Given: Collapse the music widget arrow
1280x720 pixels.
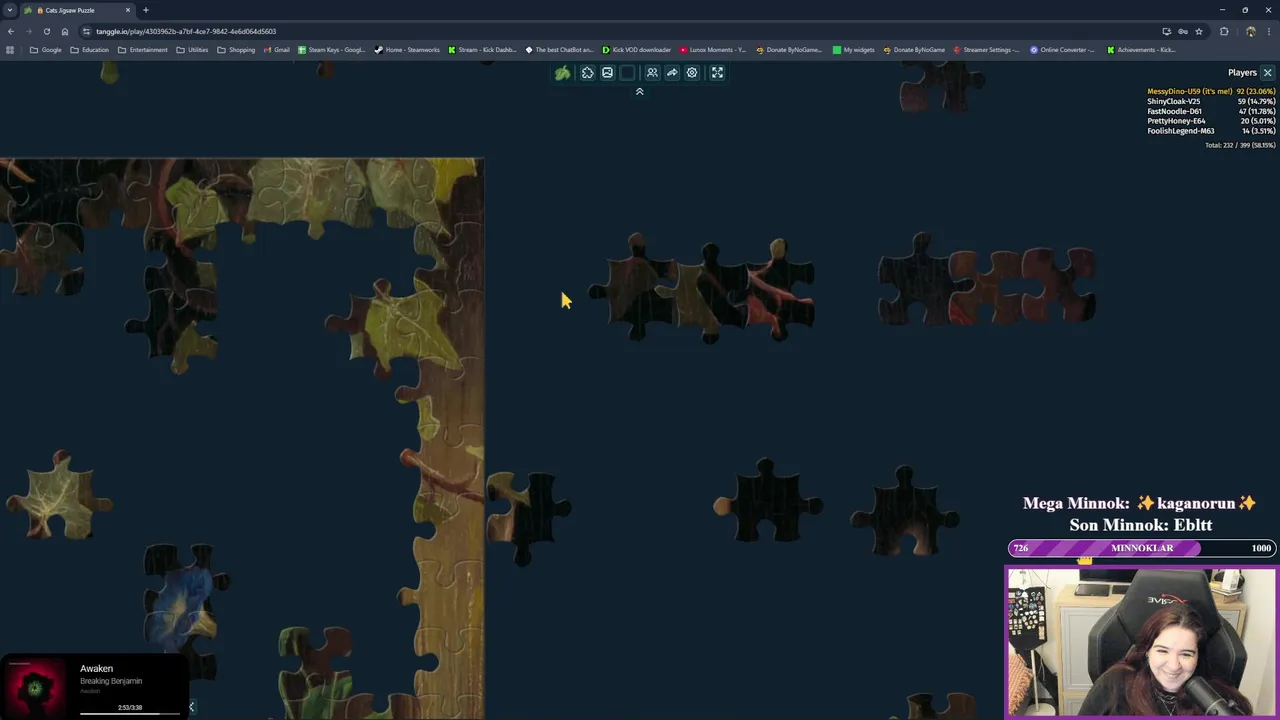Looking at the screenshot, I should click(x=191, y=707).
